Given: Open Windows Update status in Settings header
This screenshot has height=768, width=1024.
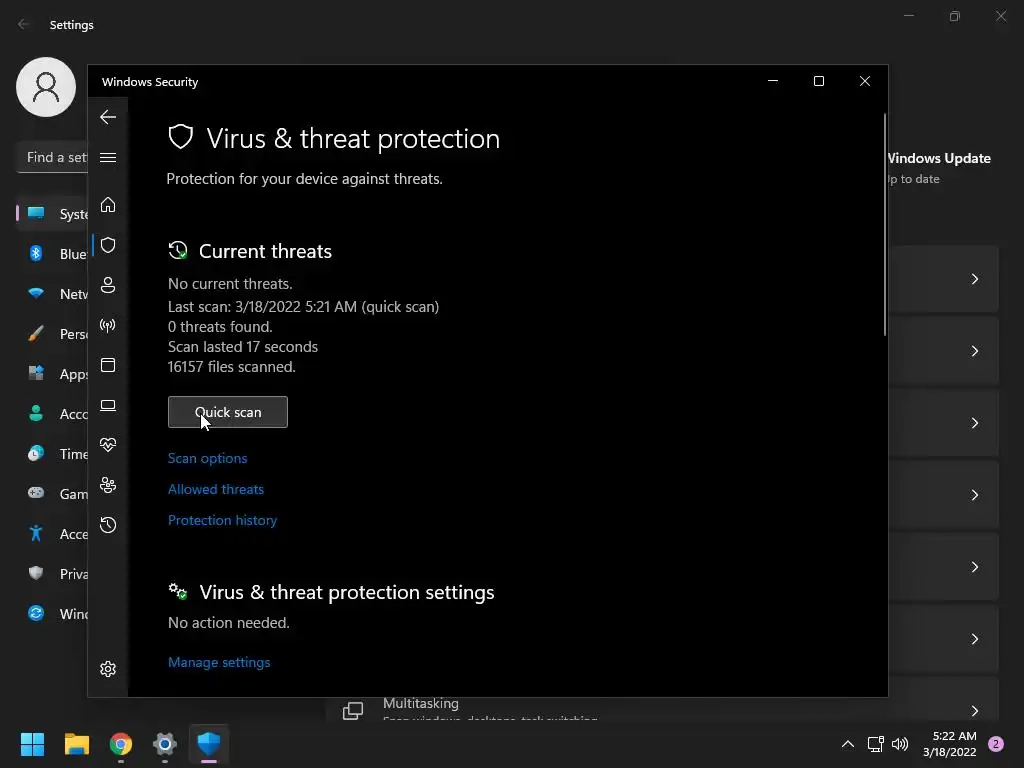Looking at the screenshot, I should pos(940,168).
